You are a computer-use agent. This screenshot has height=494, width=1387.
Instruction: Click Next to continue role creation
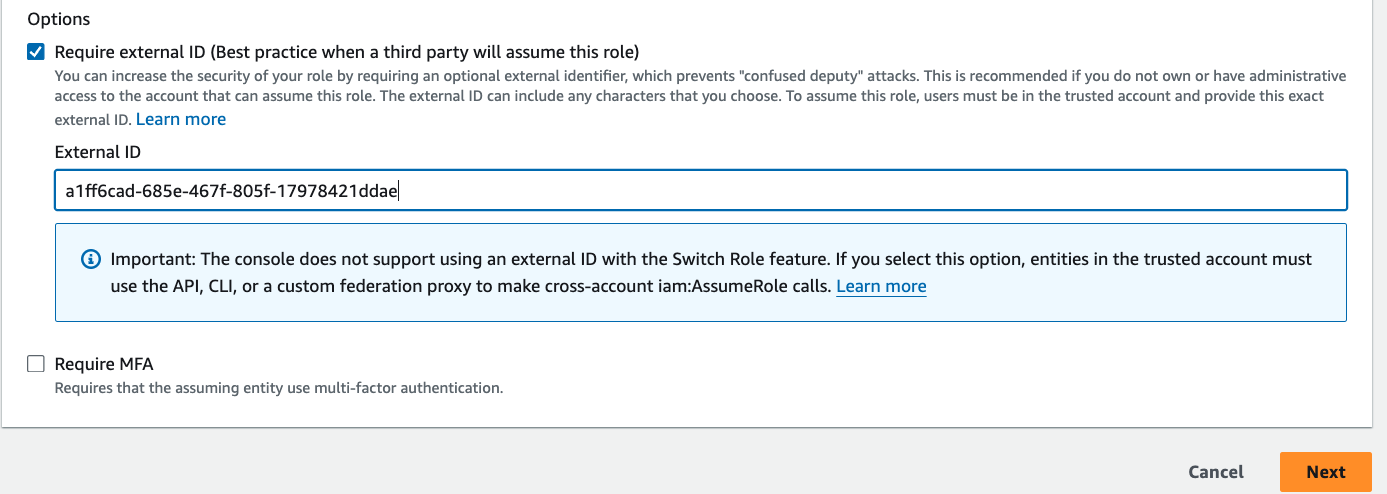tap(1326, 472)
